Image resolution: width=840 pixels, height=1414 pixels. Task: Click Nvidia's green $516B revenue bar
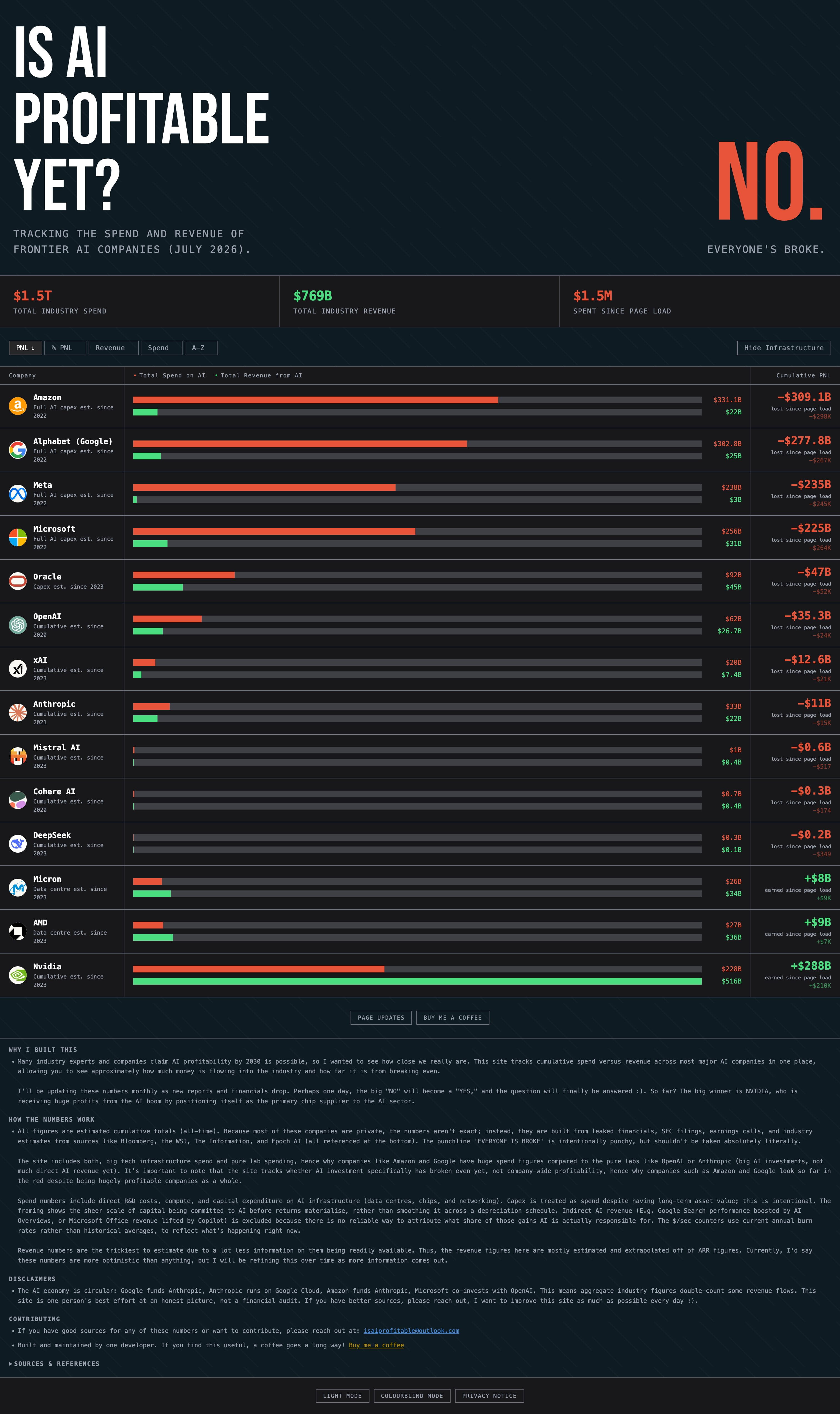pyautogui.click(x=417, y=981)
